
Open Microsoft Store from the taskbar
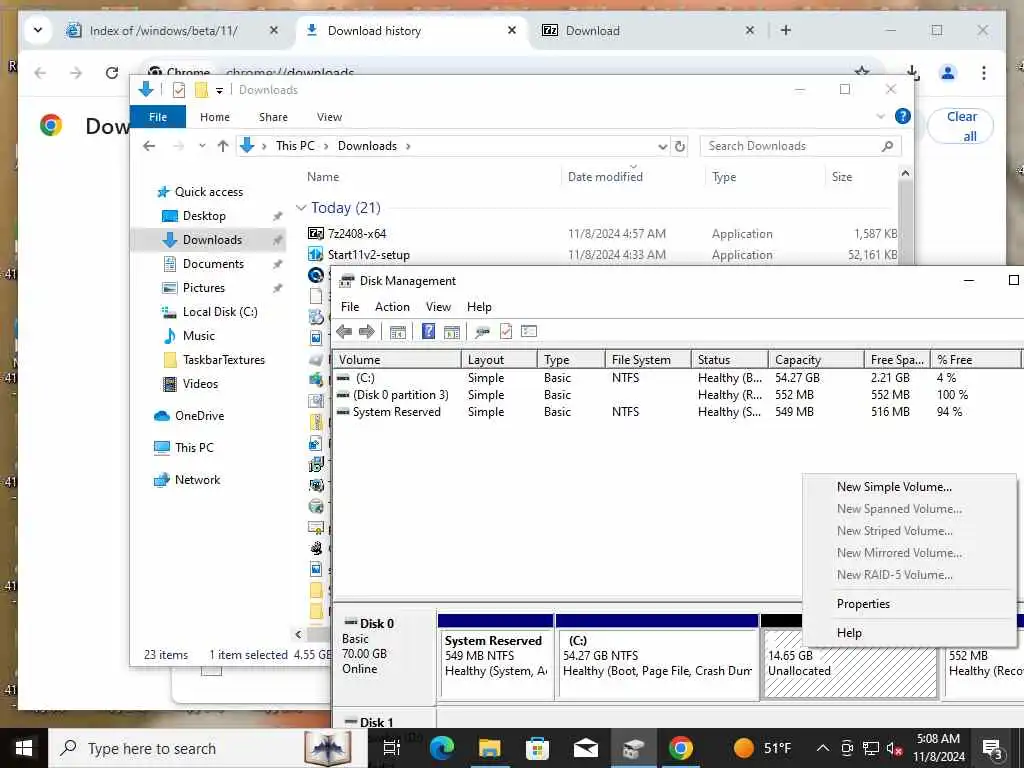537,748
